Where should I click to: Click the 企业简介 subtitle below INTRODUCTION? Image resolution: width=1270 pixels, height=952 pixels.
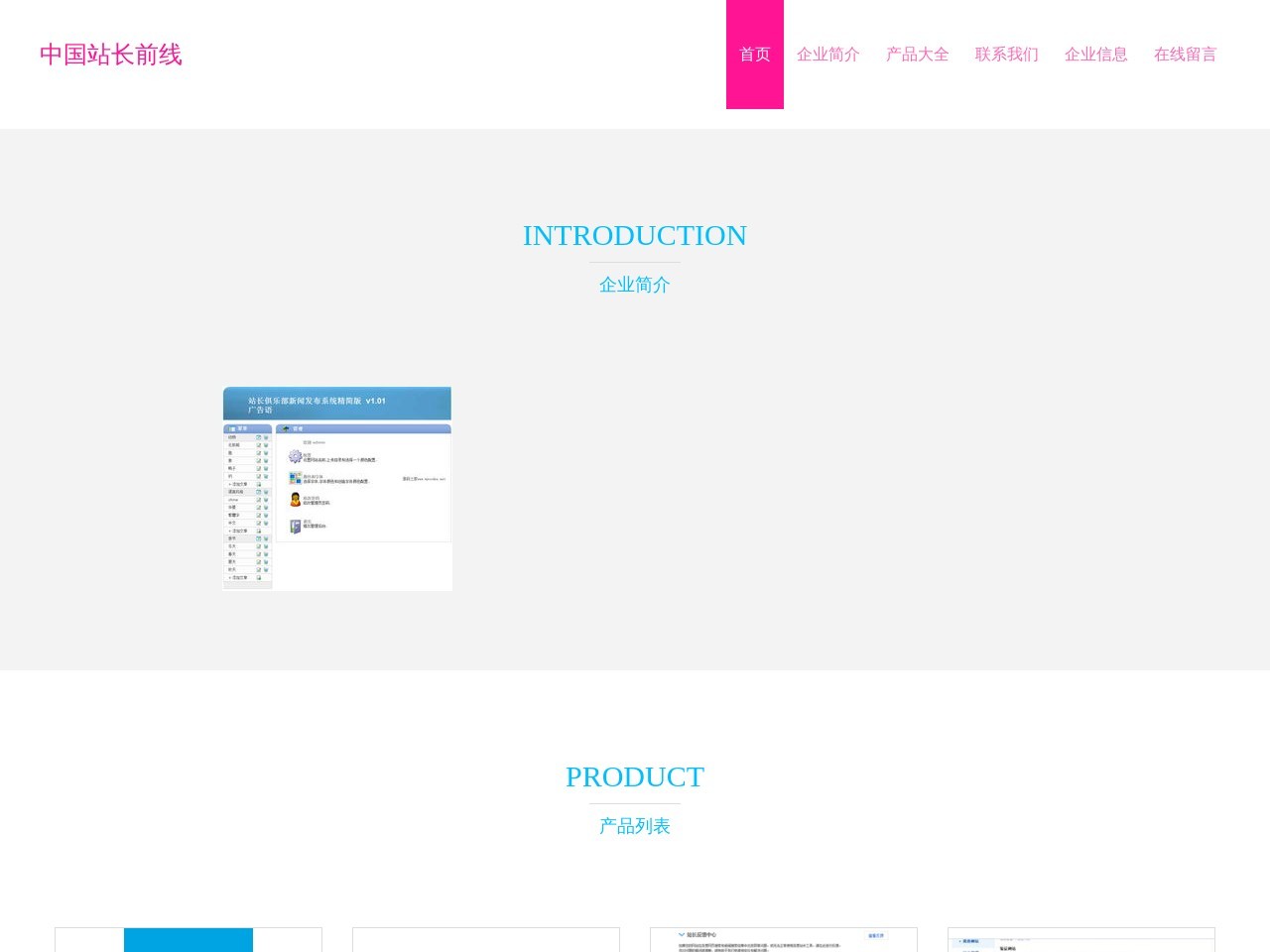coord(635,285)
